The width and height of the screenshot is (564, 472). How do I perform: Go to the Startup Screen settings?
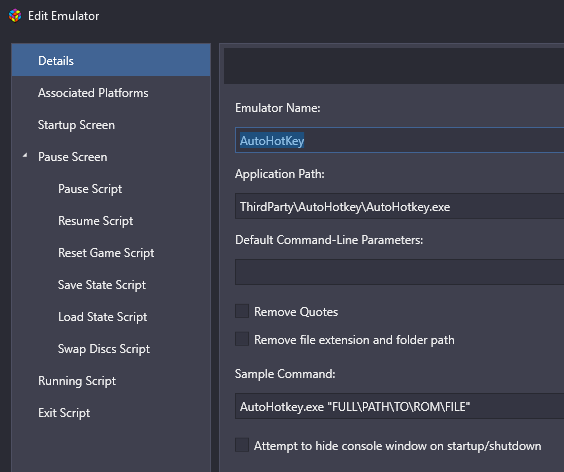[111, 125]
